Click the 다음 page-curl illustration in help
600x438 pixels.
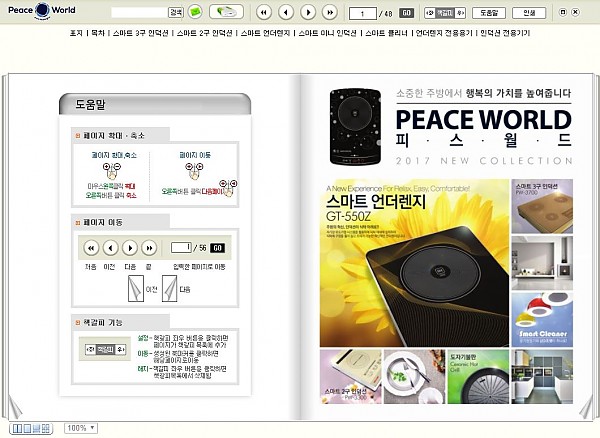pyautogui.click(x=170, y=288)
